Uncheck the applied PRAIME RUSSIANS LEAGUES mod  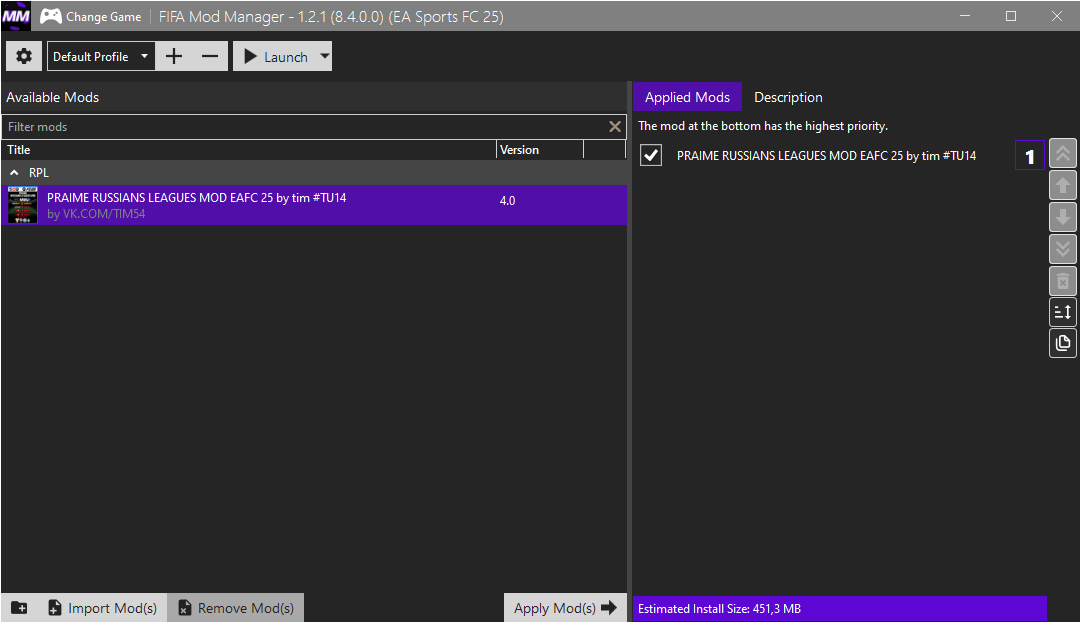coord(651,155)
